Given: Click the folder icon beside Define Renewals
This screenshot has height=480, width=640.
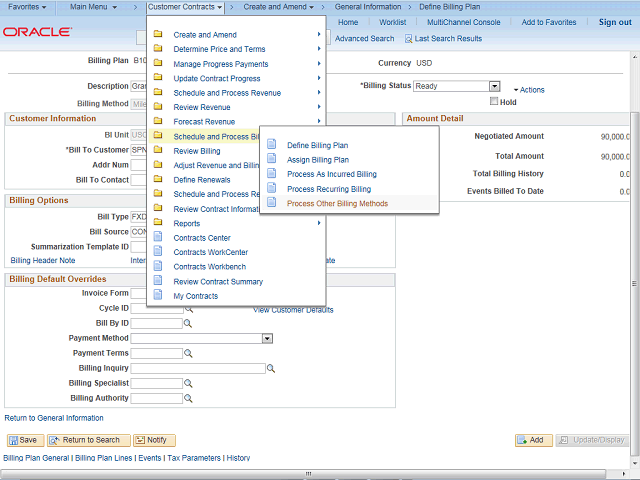Looking at the screenshot, I should 158,180.
